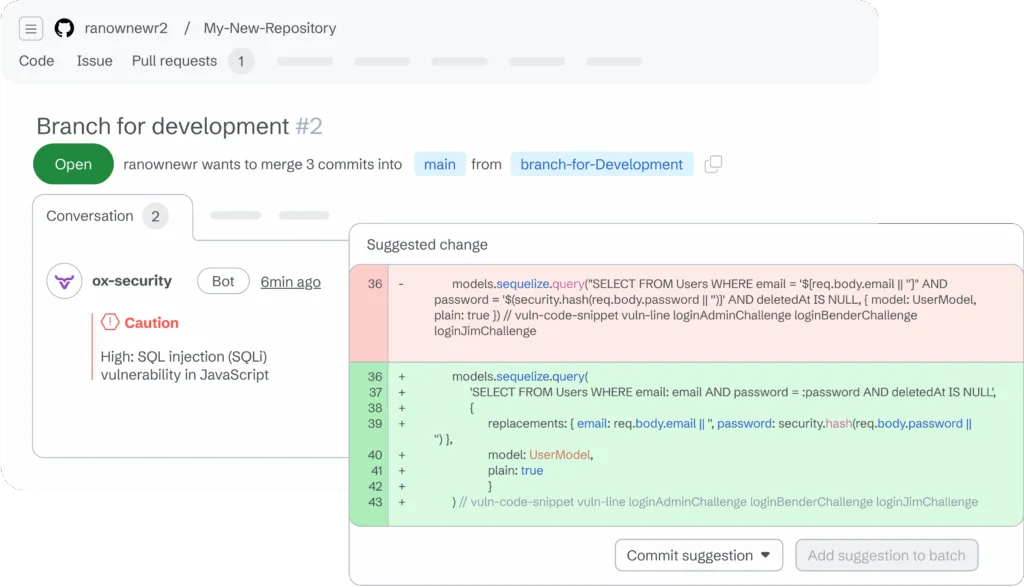Image resolution: width=1024 pixels, height=587 pixels.
Task: Click the pull request number #2
Action: click(309, 126)
